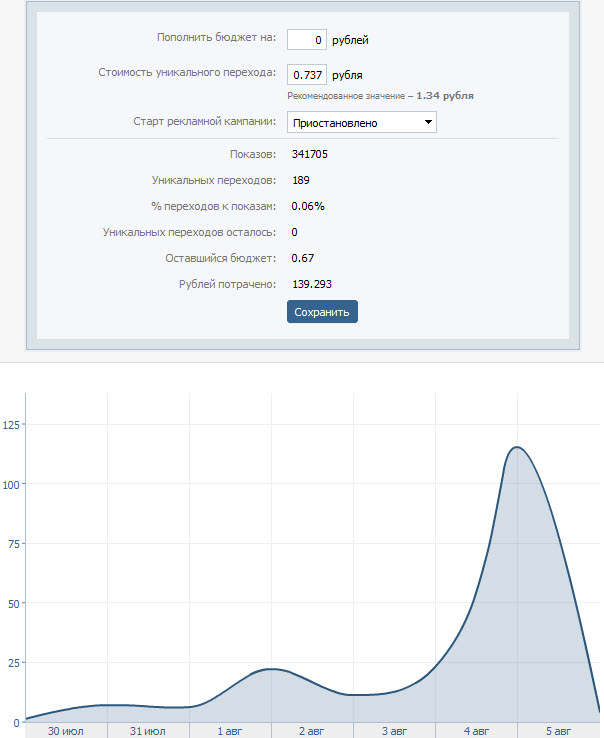Click the Стоимость уникального перехода label
Image resolution: width=604 pixels, height=738 pixels.
(187, 72)
